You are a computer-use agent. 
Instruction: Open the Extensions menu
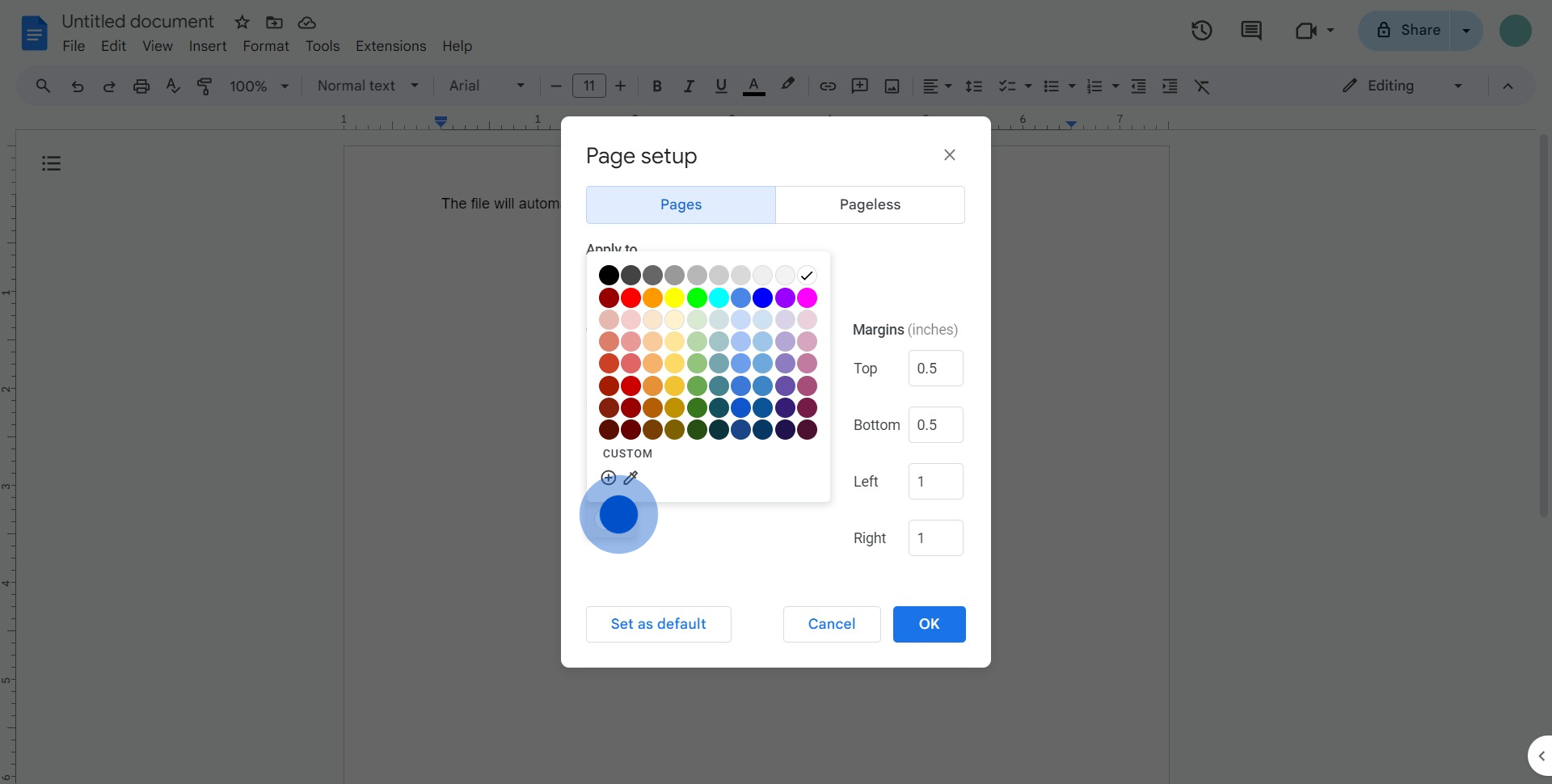[390, 46]
